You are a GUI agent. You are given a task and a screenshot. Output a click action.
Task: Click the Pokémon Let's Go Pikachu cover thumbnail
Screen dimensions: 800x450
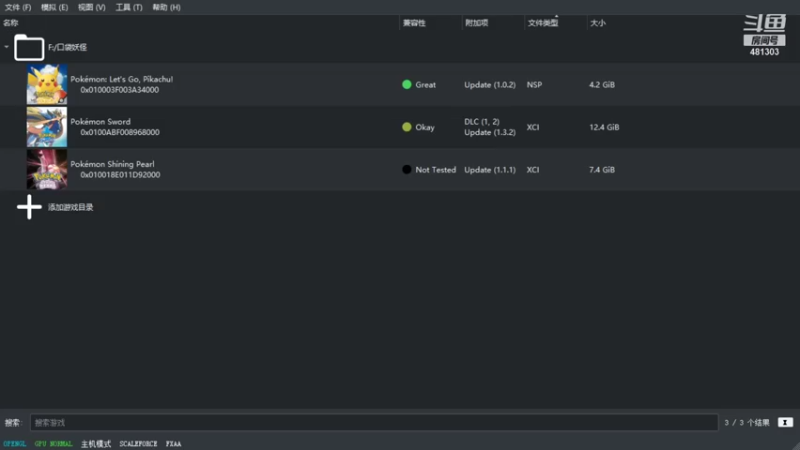(47, 84)
